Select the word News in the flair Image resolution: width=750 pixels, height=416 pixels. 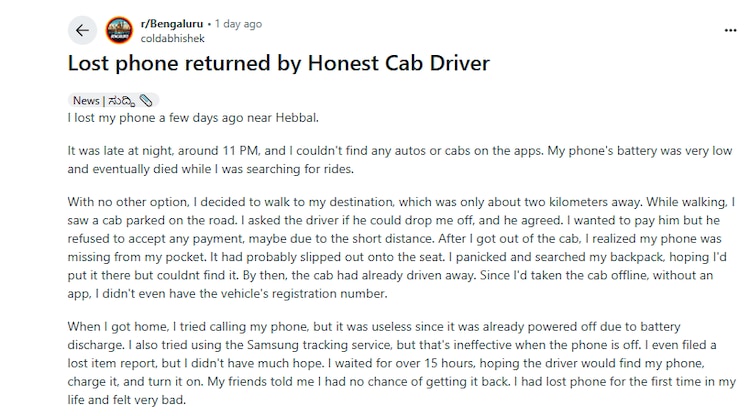click(86, 101)
